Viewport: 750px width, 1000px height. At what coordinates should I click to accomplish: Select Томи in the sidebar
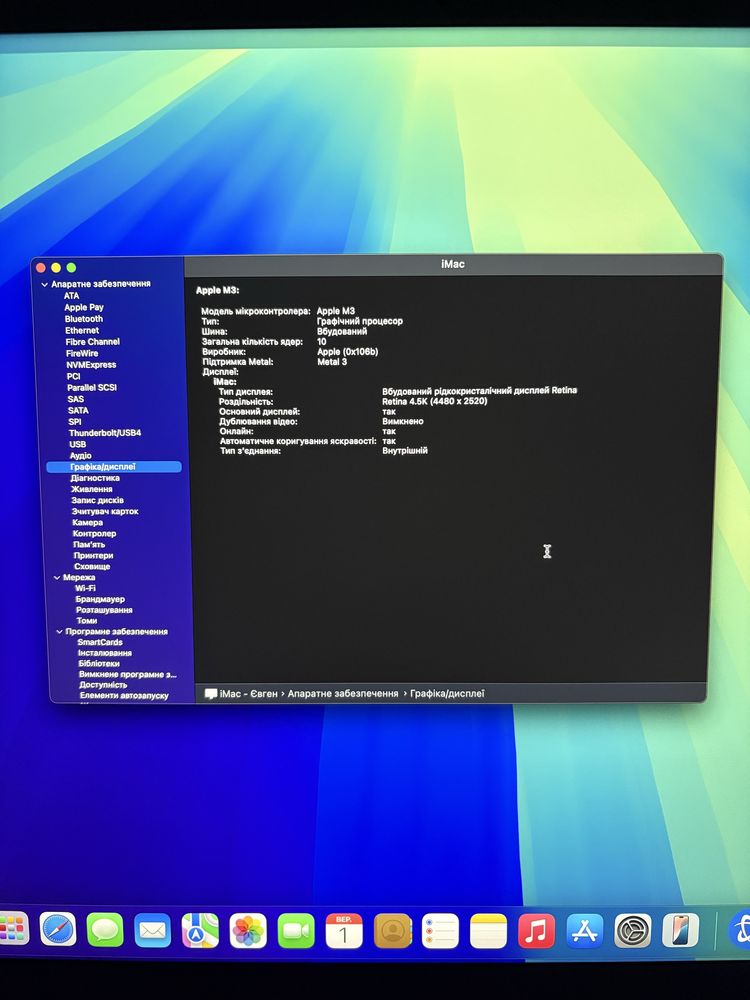[87, 621]
